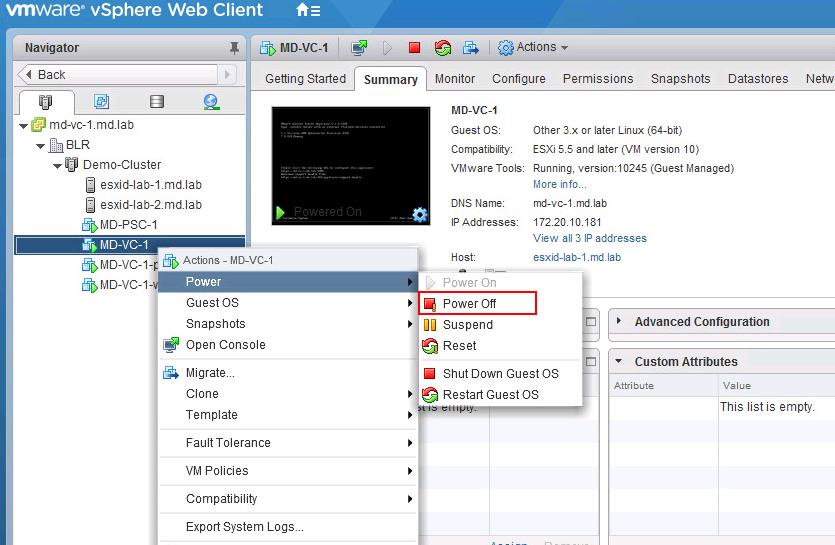
Task: Open the Guest OS submenu
Action: pyautogui.click(x=288, y=303)
